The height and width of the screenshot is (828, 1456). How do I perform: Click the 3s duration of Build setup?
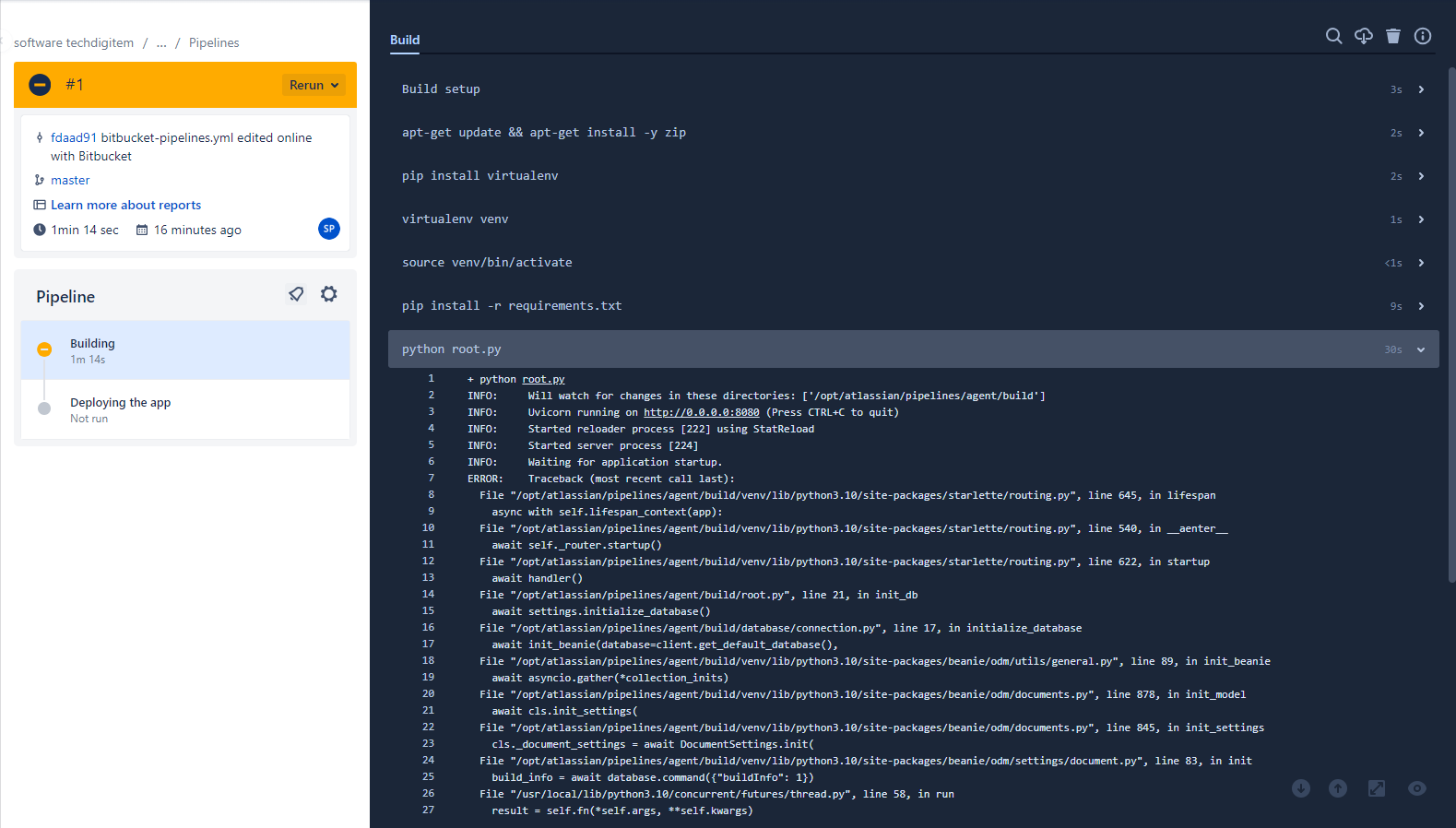[1396, 89]
